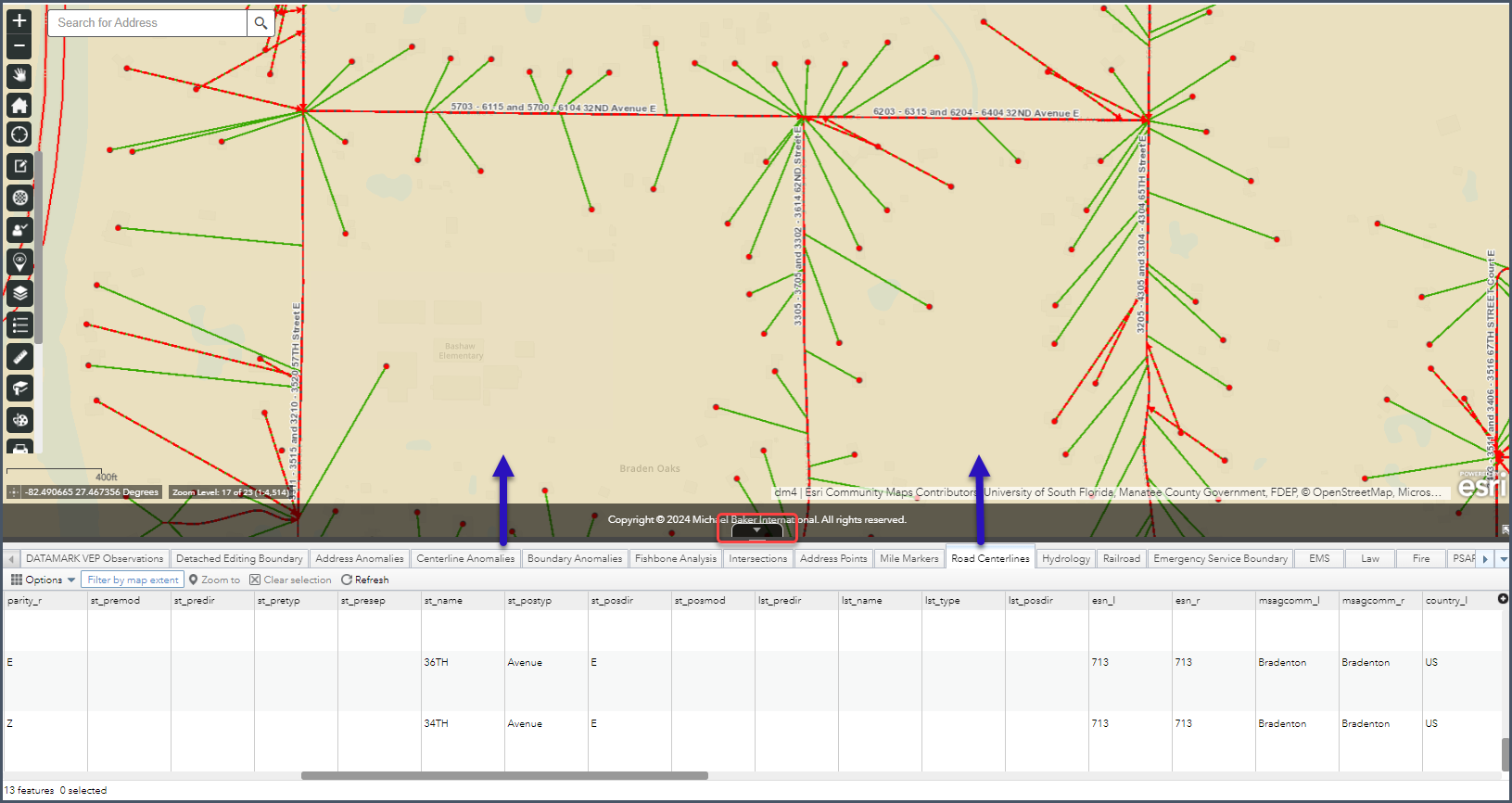Switch to the Emergency Service Boundary tab
This screenshot has height=803, width=1512.
click(x=1220, y=559)
